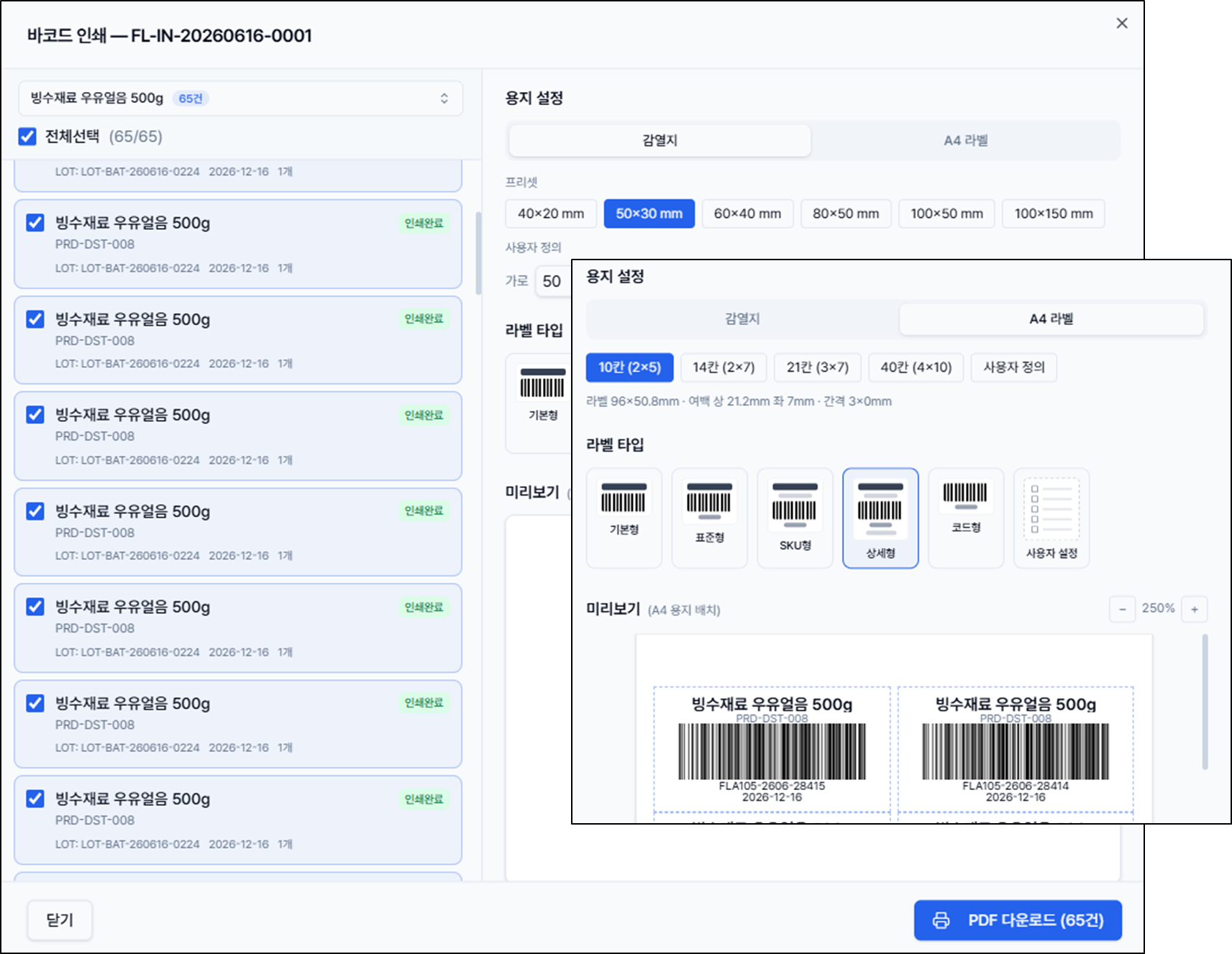Choose the 40×20 mm preset
The width and height of the screenshot is (1232, 954).
pyautogui.click(x=551, y=214)
